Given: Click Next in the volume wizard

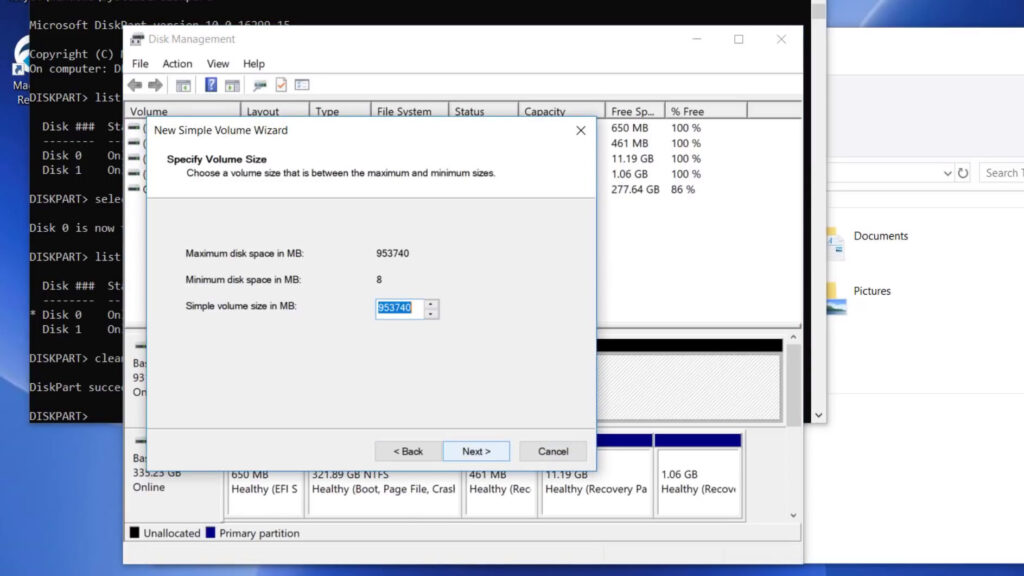Looking at the screenshot, I should pos(476,451).
